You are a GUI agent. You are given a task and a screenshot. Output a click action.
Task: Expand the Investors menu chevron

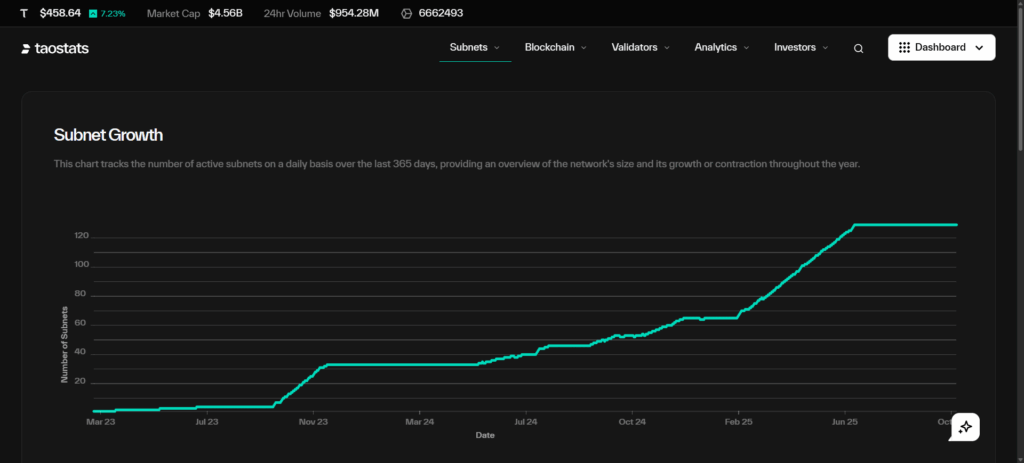click(x=825, y=48)
